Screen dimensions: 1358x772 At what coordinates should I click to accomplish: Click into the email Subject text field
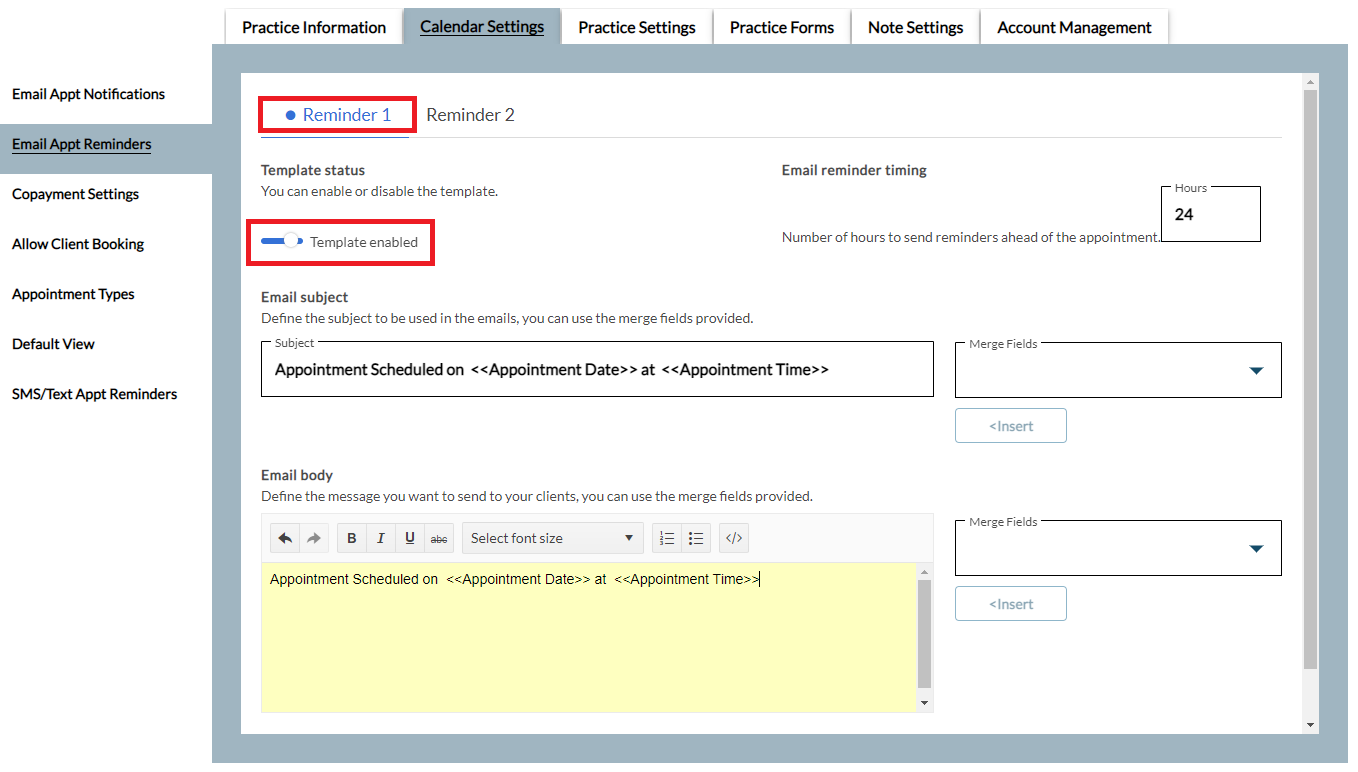(x=597, y=370)
